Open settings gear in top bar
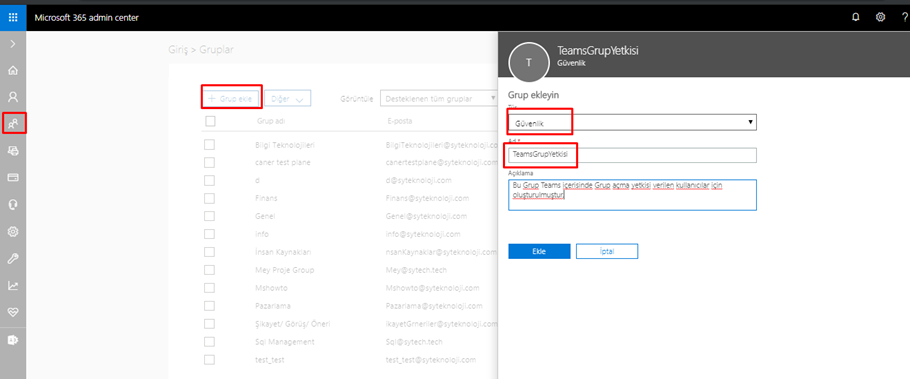 (x=880, y=17)
